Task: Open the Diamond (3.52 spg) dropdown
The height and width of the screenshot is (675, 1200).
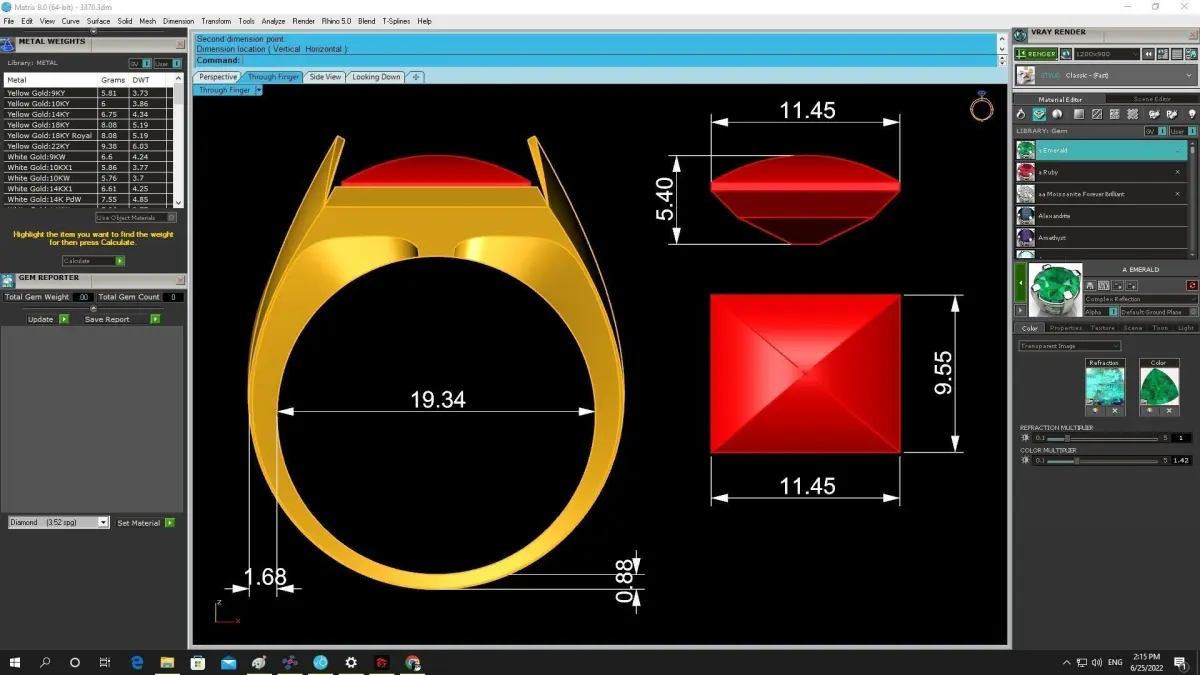Action: [58, 522]
